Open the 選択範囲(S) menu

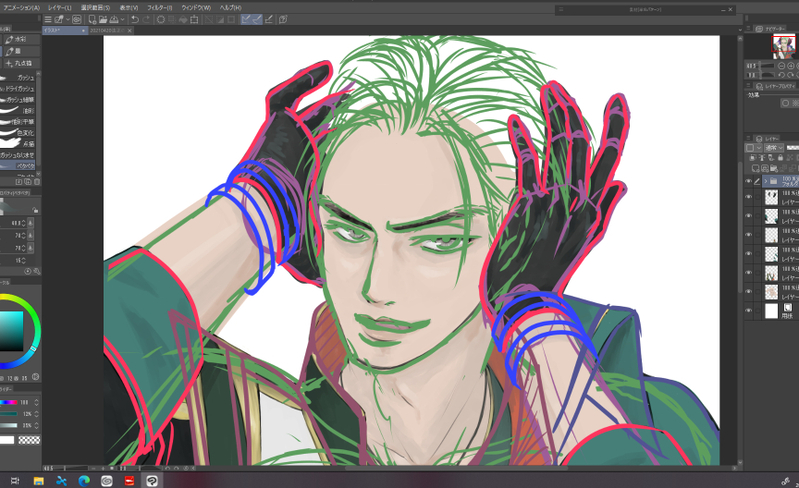[x=95, y=8]
